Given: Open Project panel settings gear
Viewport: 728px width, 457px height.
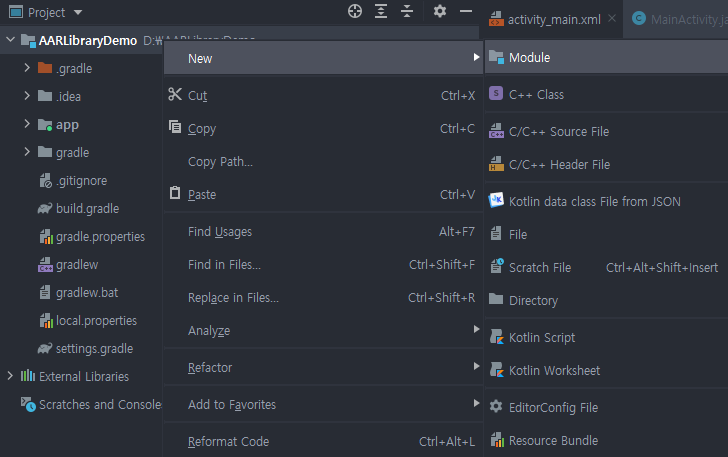Looking at the screenshot, I should [440, 11].
